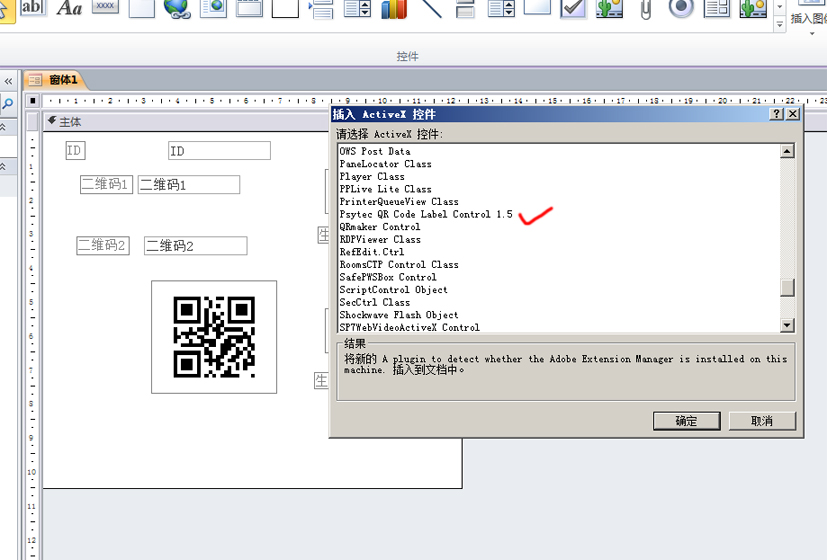Click the QR code image on the form
This screenshot has height=560, width=827.
[x=214, y=337]
